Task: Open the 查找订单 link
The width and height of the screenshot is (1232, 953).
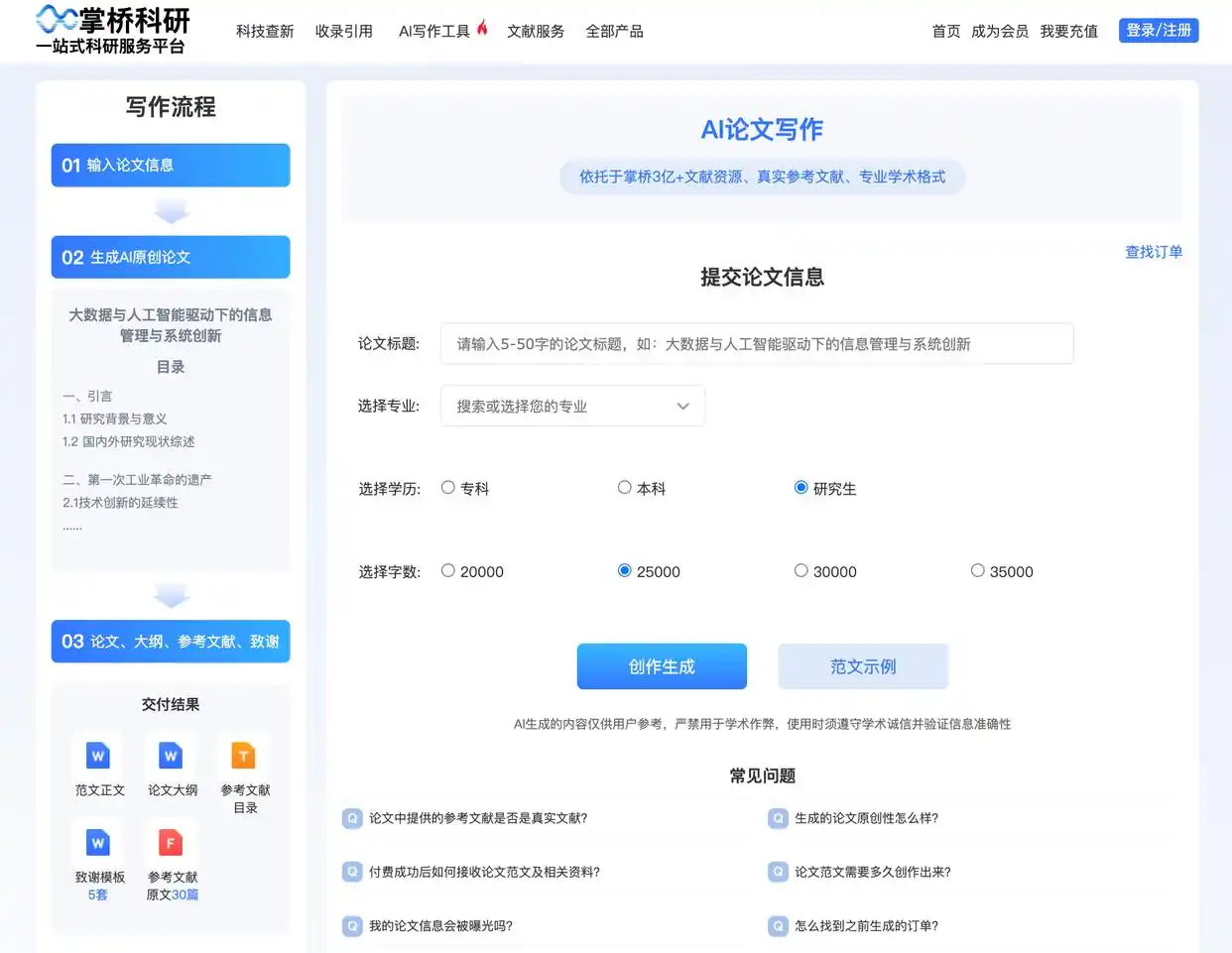Action: pyautogui.click(x=1154, y=252)
